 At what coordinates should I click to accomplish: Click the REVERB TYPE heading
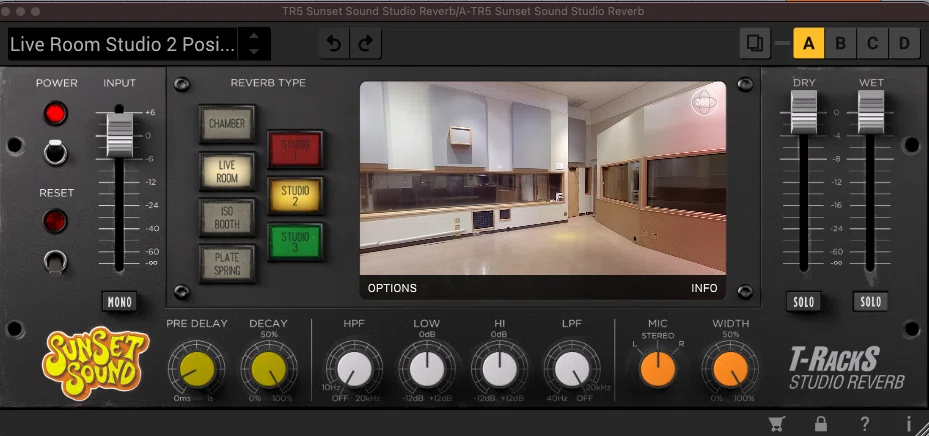(268, 83)
